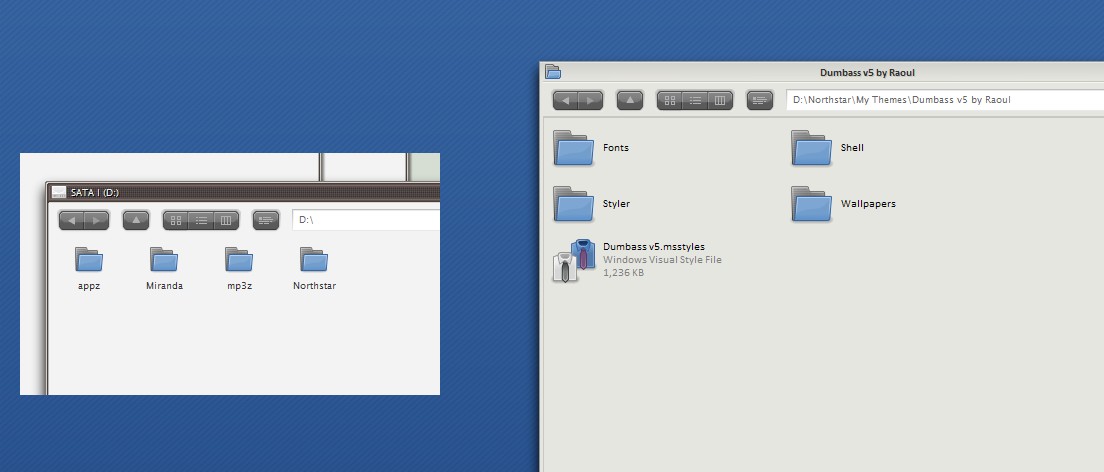The image size is (1104, 472).
Task: Click the SATA I (D:) window title text
Action: (95, 192)
